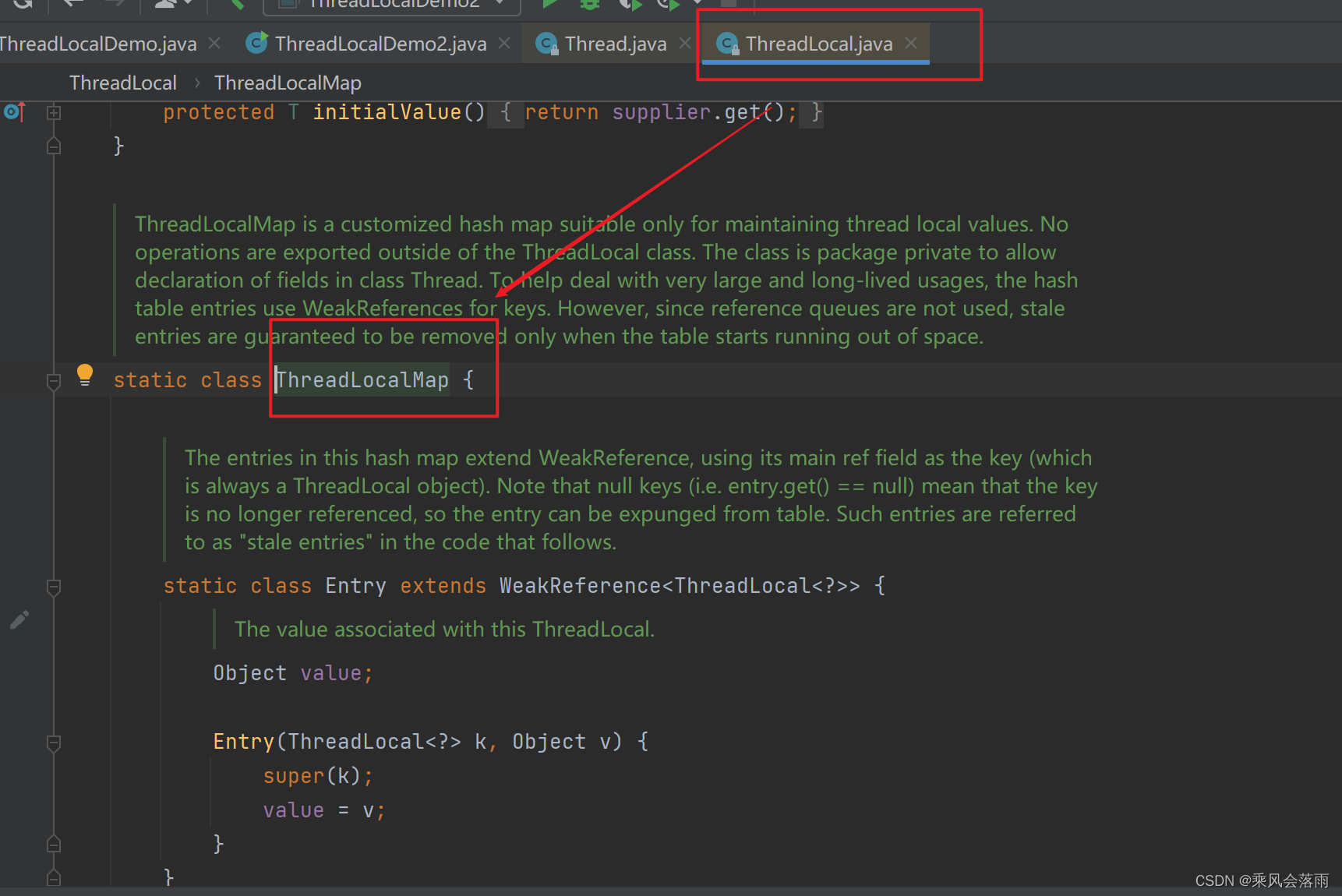Click WeakReference<ThreadLocal<?>> type in Entry declaration
The height and width of the screenshot is (896, 1342).
680,586
